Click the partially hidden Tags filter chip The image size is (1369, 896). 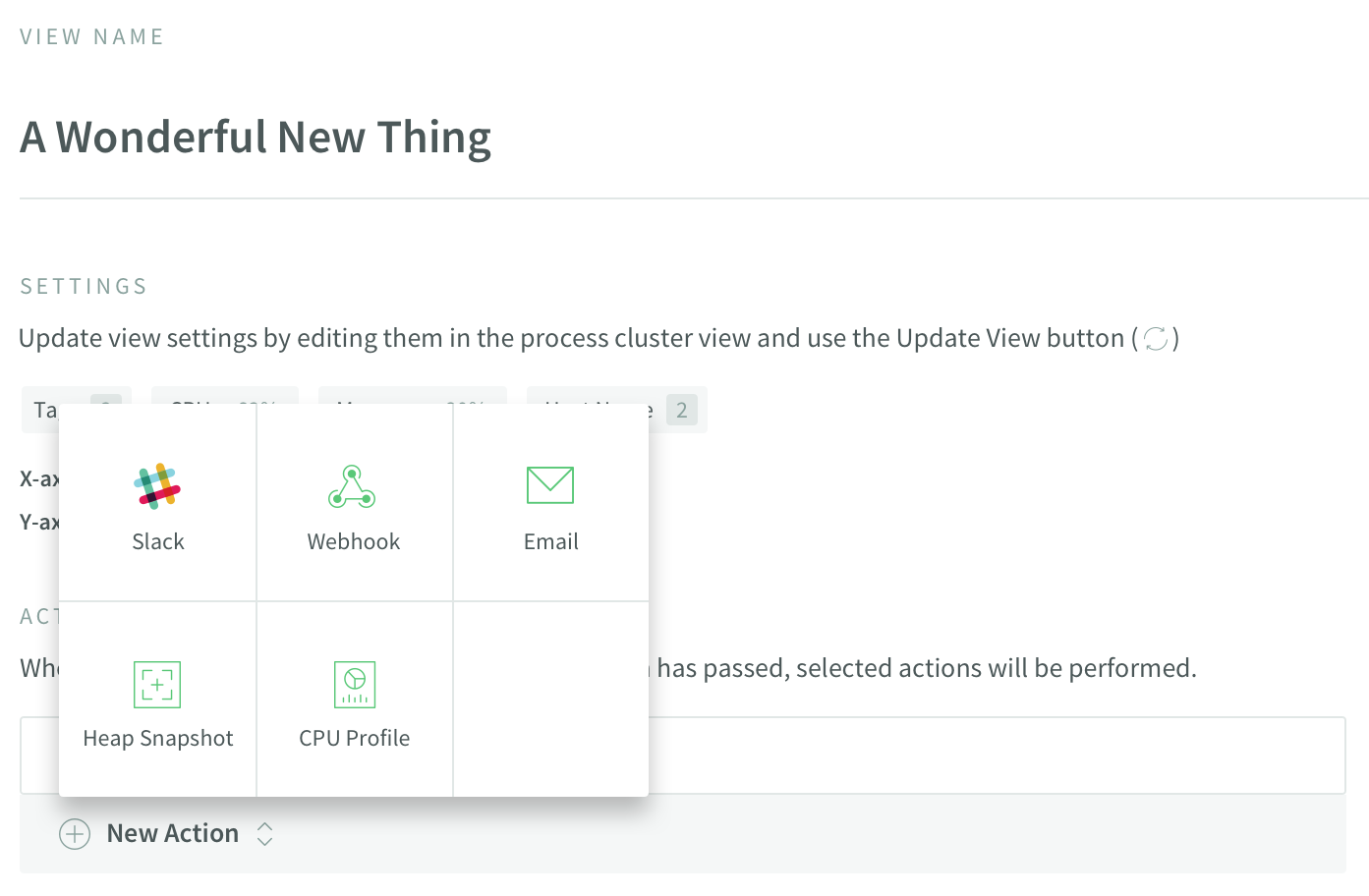[41, 410]
